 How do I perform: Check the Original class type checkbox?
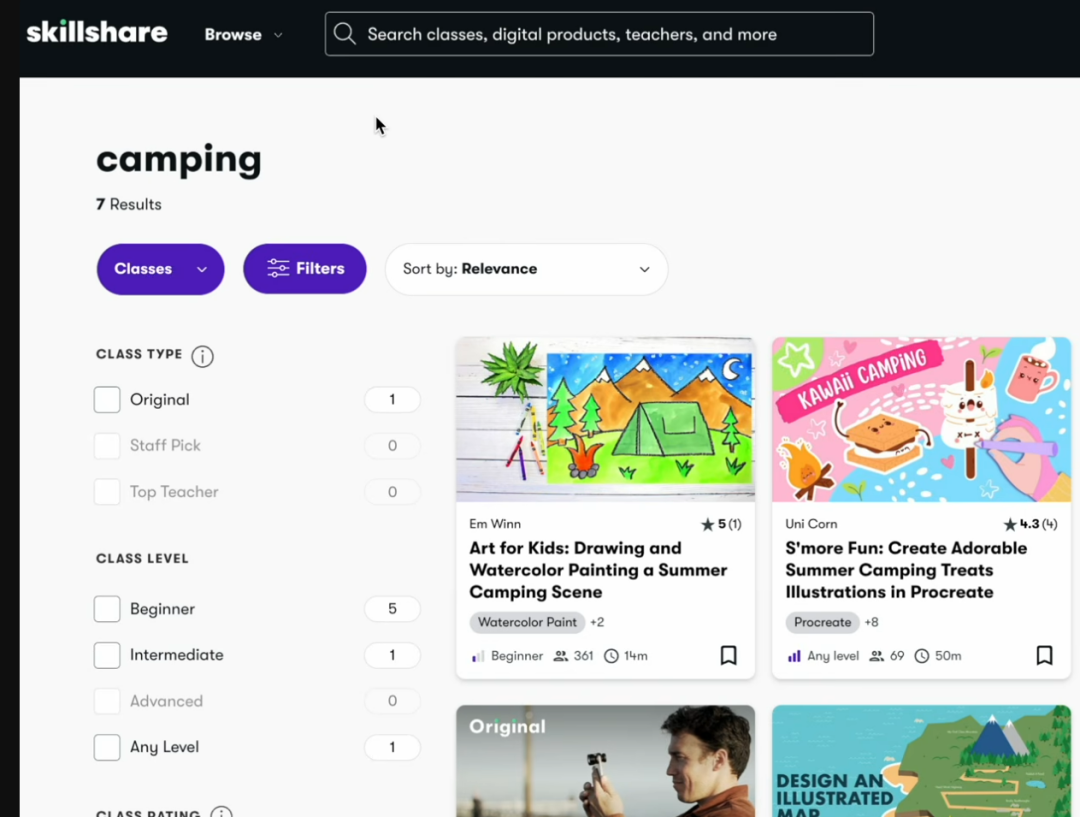(107, 400)
